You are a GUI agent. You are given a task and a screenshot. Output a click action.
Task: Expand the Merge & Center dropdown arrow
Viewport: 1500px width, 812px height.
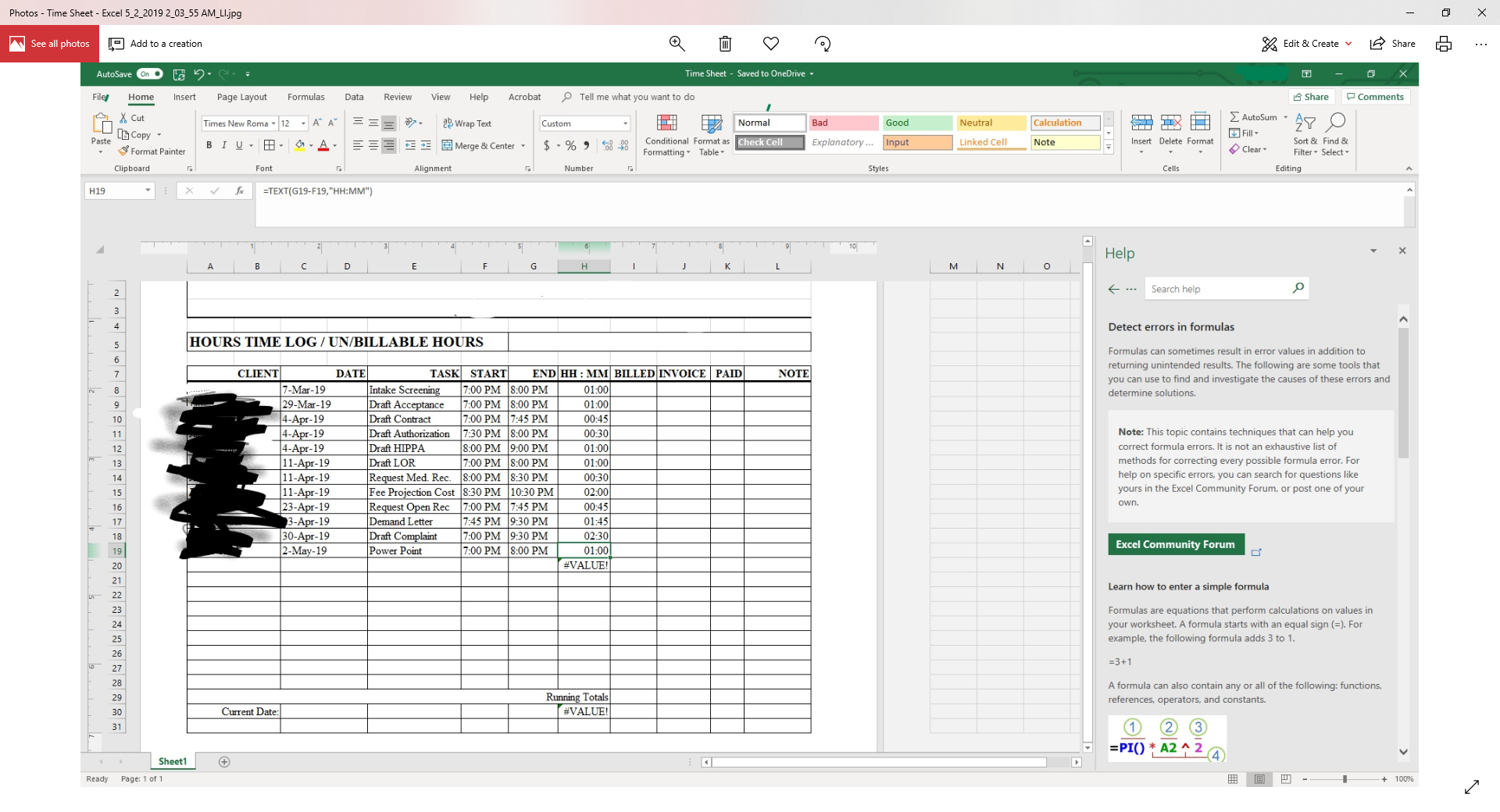(x=523, y=146)
